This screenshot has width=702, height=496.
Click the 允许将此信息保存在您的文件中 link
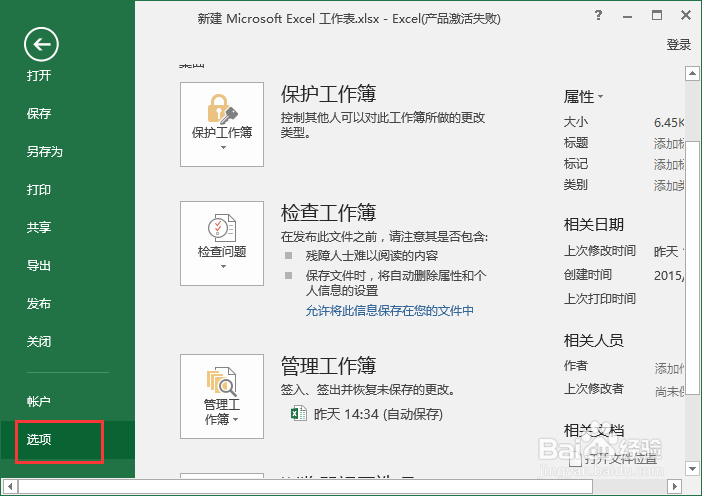390,311
